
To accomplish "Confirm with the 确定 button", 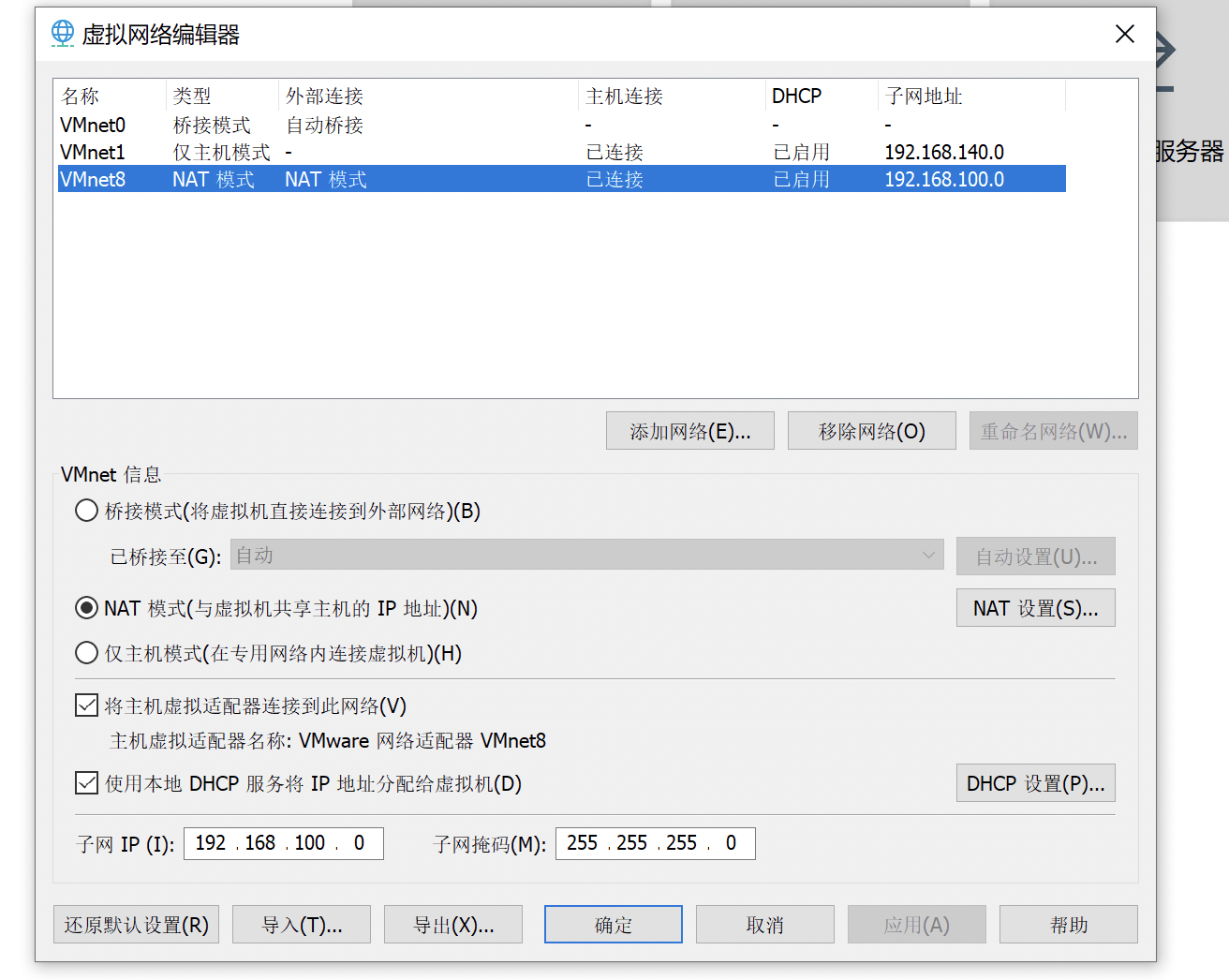I will click(x=613, y=925).
